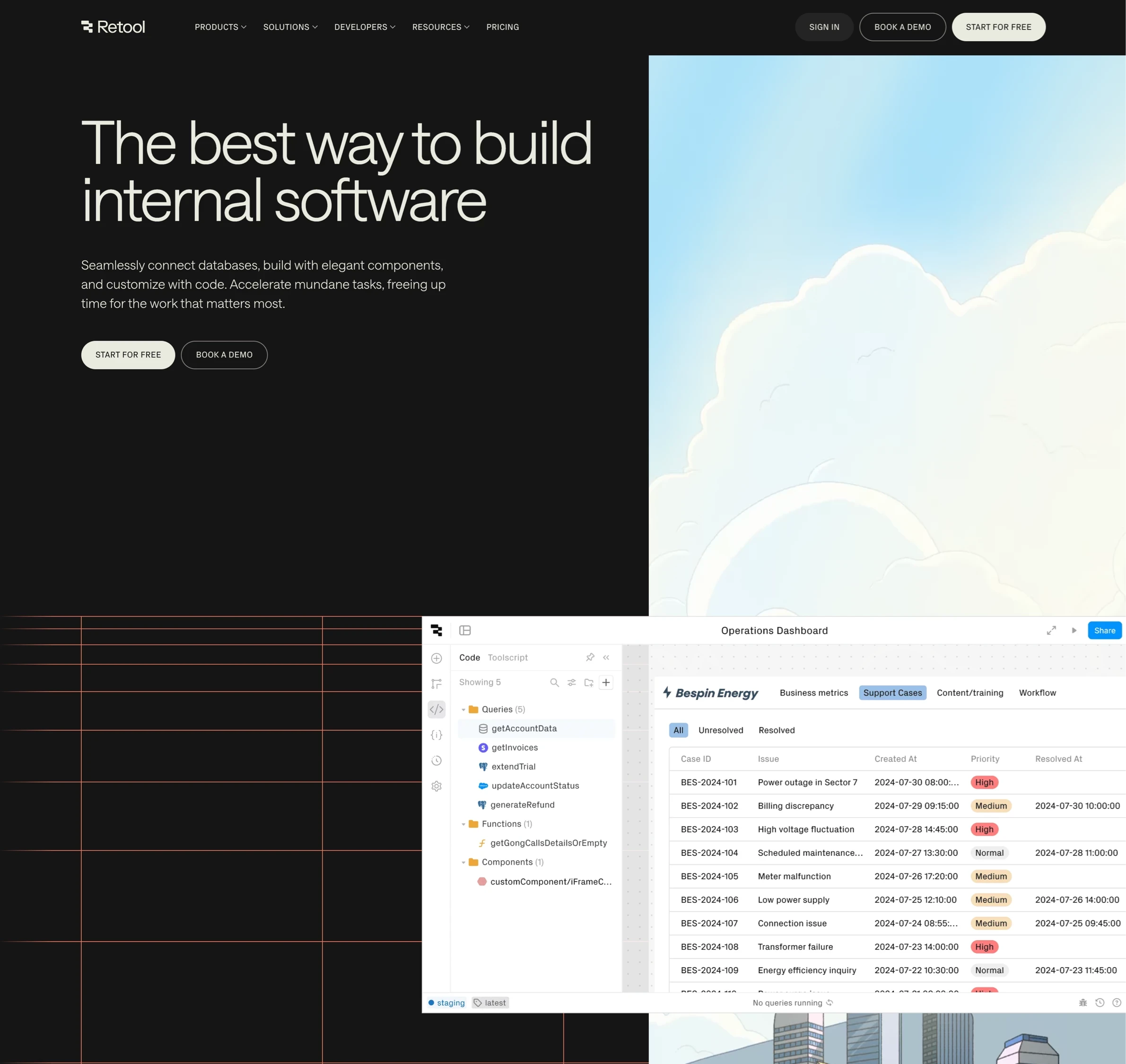
Task: Click the Toolscript tab icon
Action: (x=508, y=657)
